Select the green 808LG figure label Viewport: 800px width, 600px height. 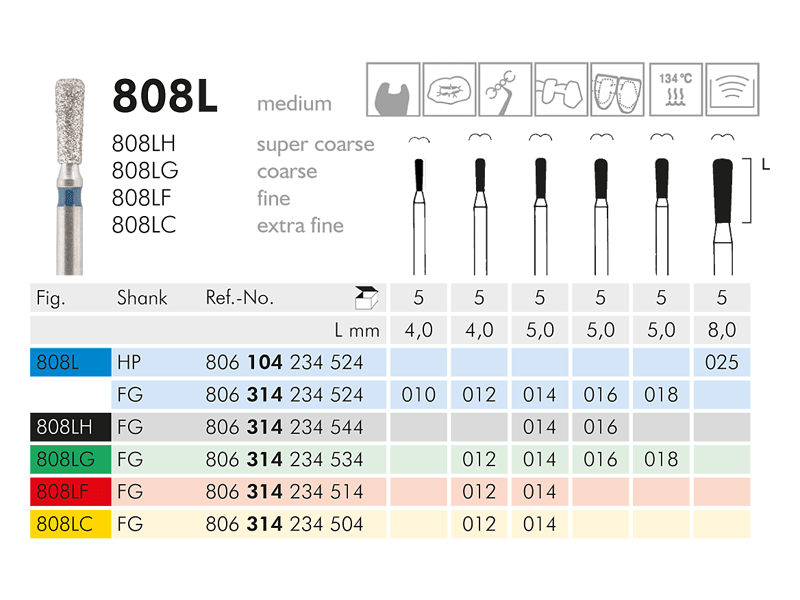tap(70, 459)
